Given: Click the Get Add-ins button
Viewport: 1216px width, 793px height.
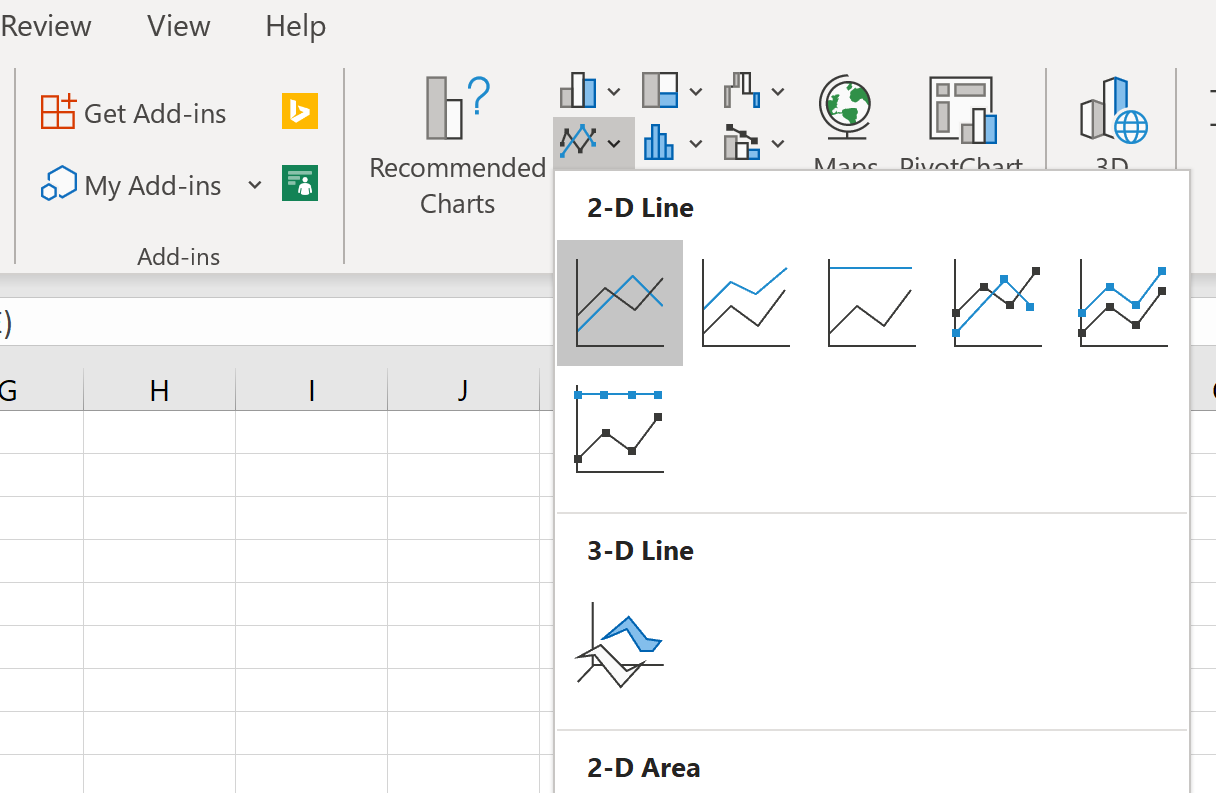Looking at the screenshot, I should click(x=134, y=113).
